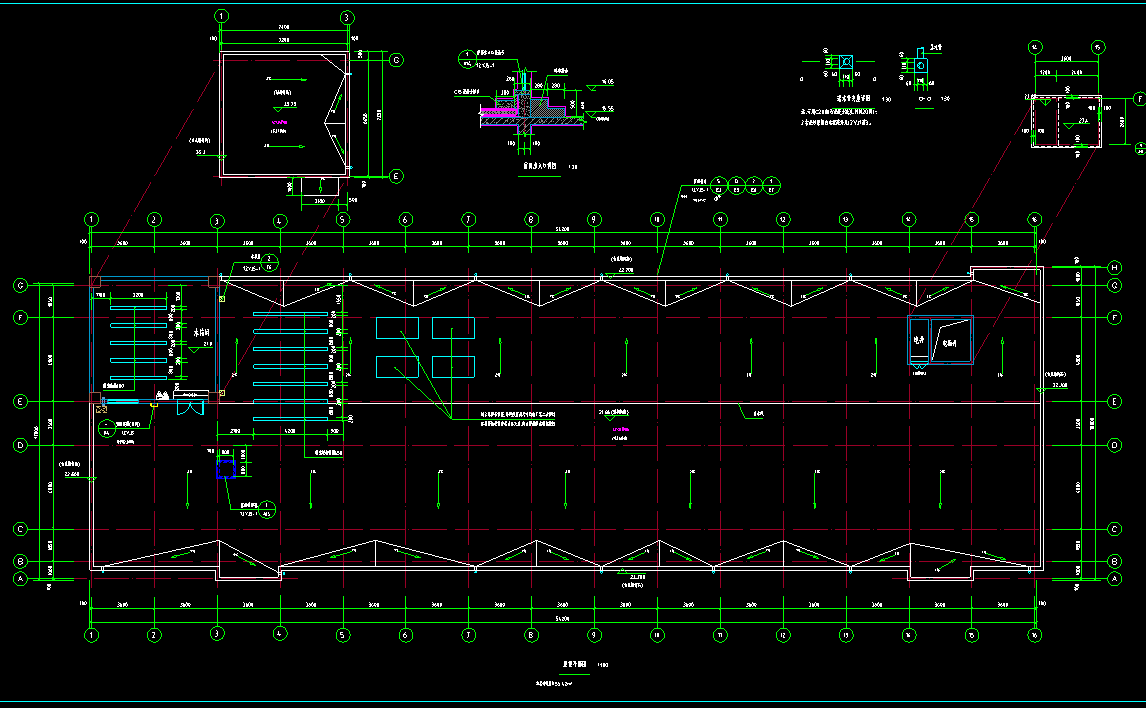This screenshot has height=708, width=1146.
Task: Select axis bubble H on the right side
Action: 1115,267
